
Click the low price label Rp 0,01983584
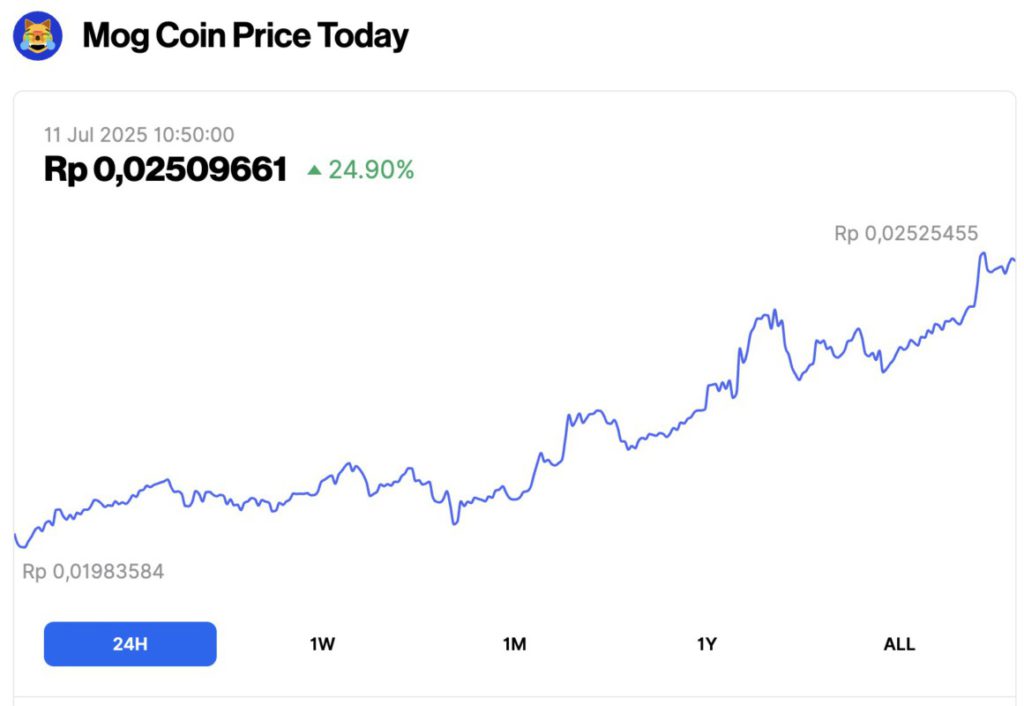[x=93, y=572]
